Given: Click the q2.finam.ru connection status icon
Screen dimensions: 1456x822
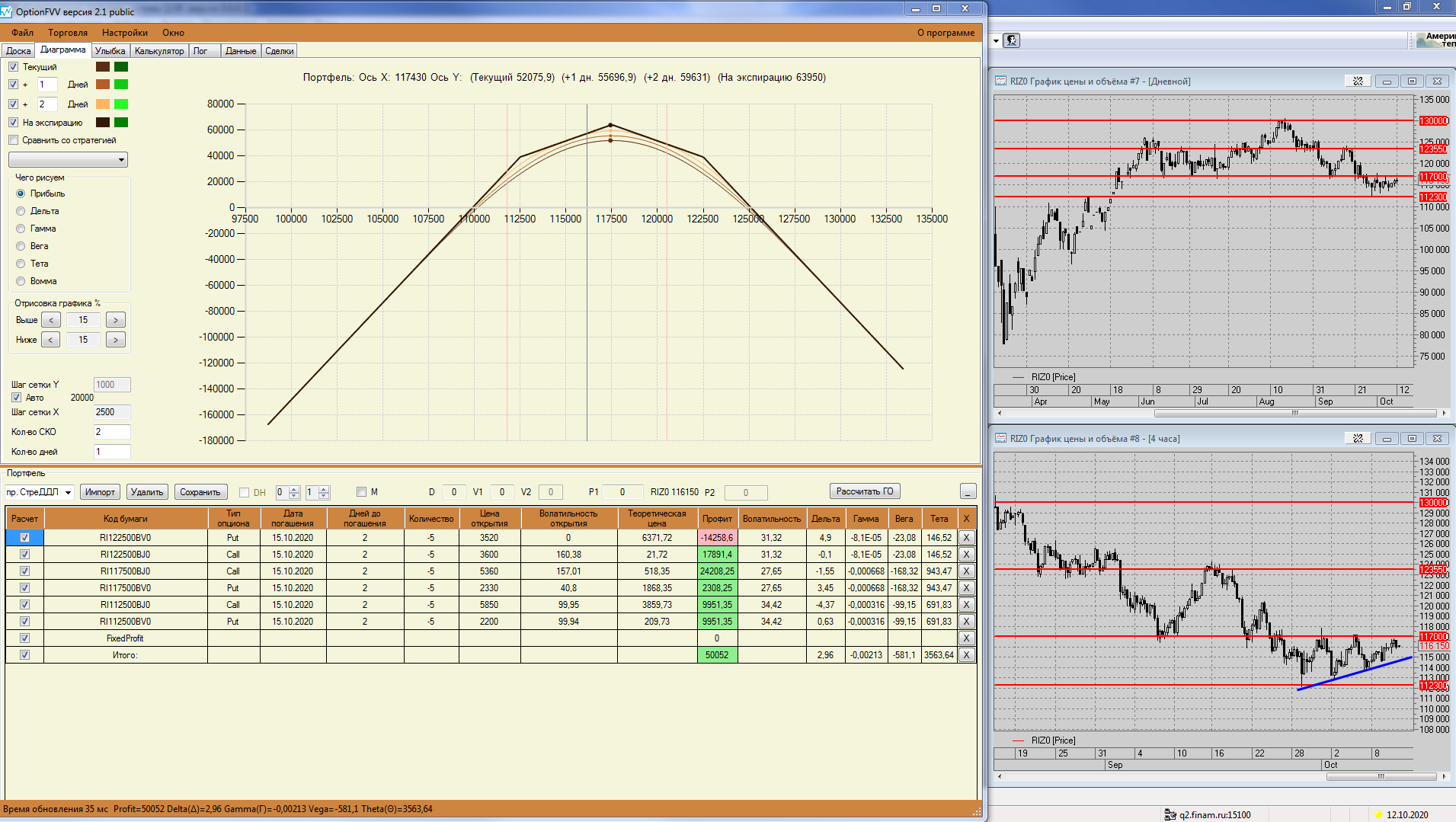Looking at the screenshot, I should click(x=1170, y=814).
